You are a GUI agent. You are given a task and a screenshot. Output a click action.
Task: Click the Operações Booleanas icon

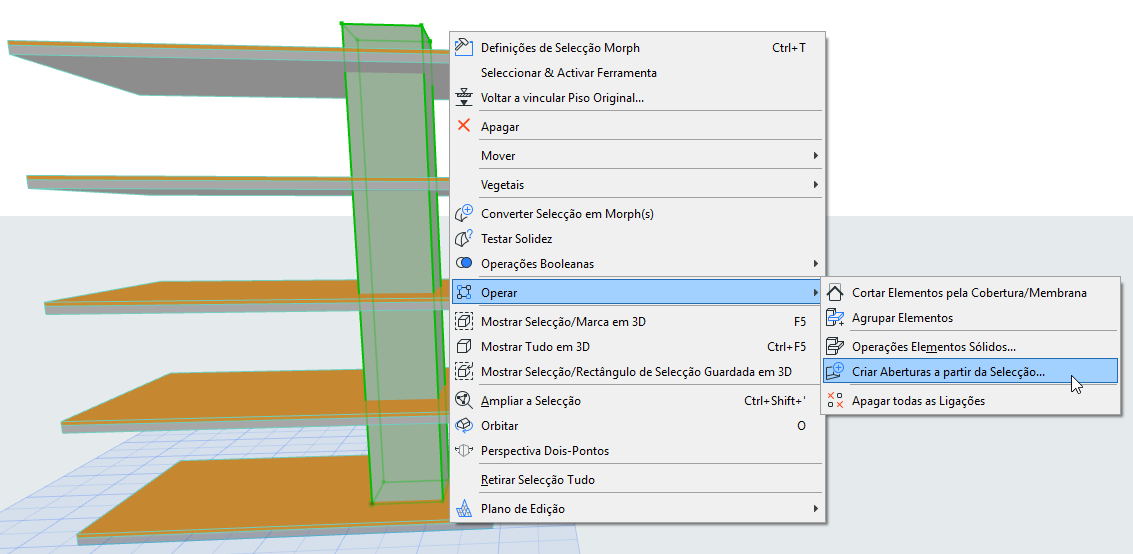tap(464, 263)
